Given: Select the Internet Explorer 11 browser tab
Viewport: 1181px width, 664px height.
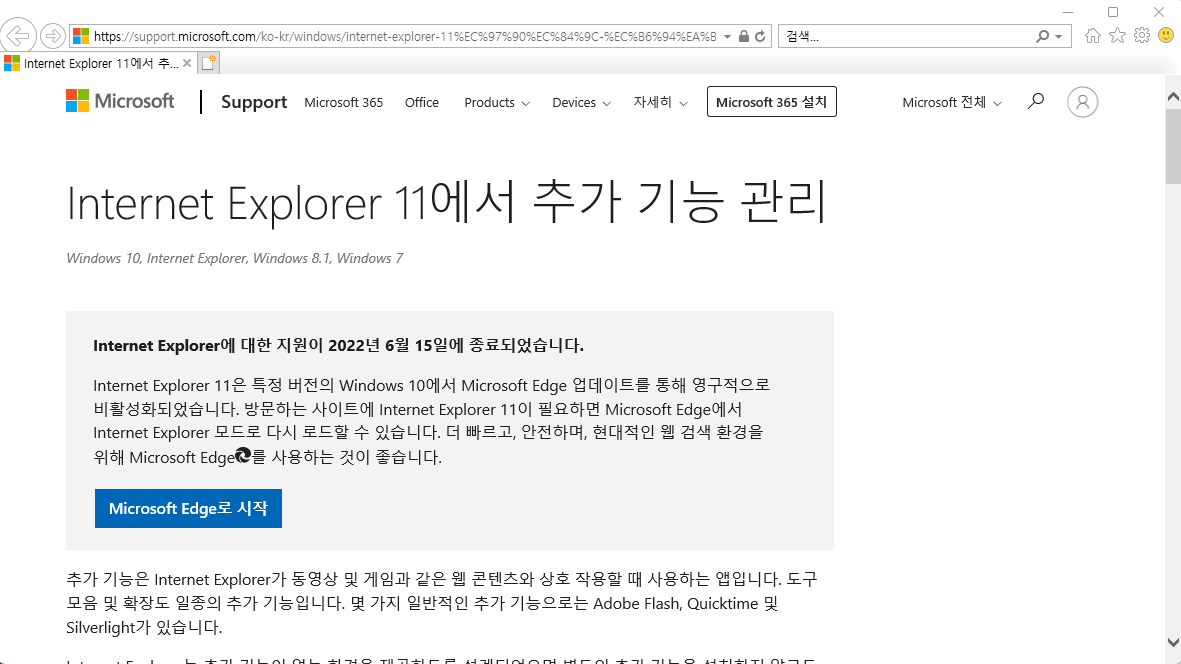Looking at the screenshot, I should (99, 63).
